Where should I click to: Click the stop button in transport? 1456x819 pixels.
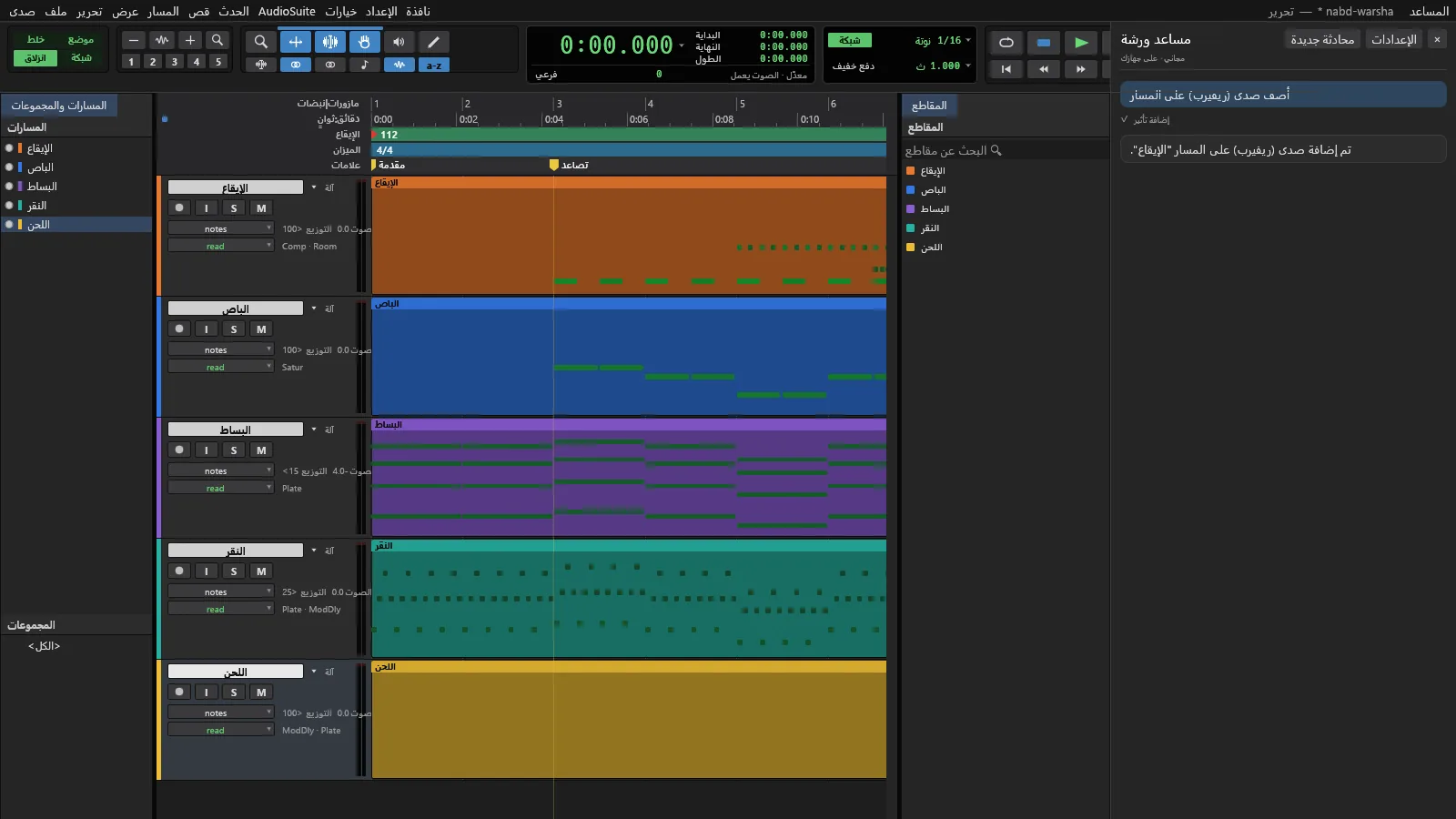tap(1043, 43)
